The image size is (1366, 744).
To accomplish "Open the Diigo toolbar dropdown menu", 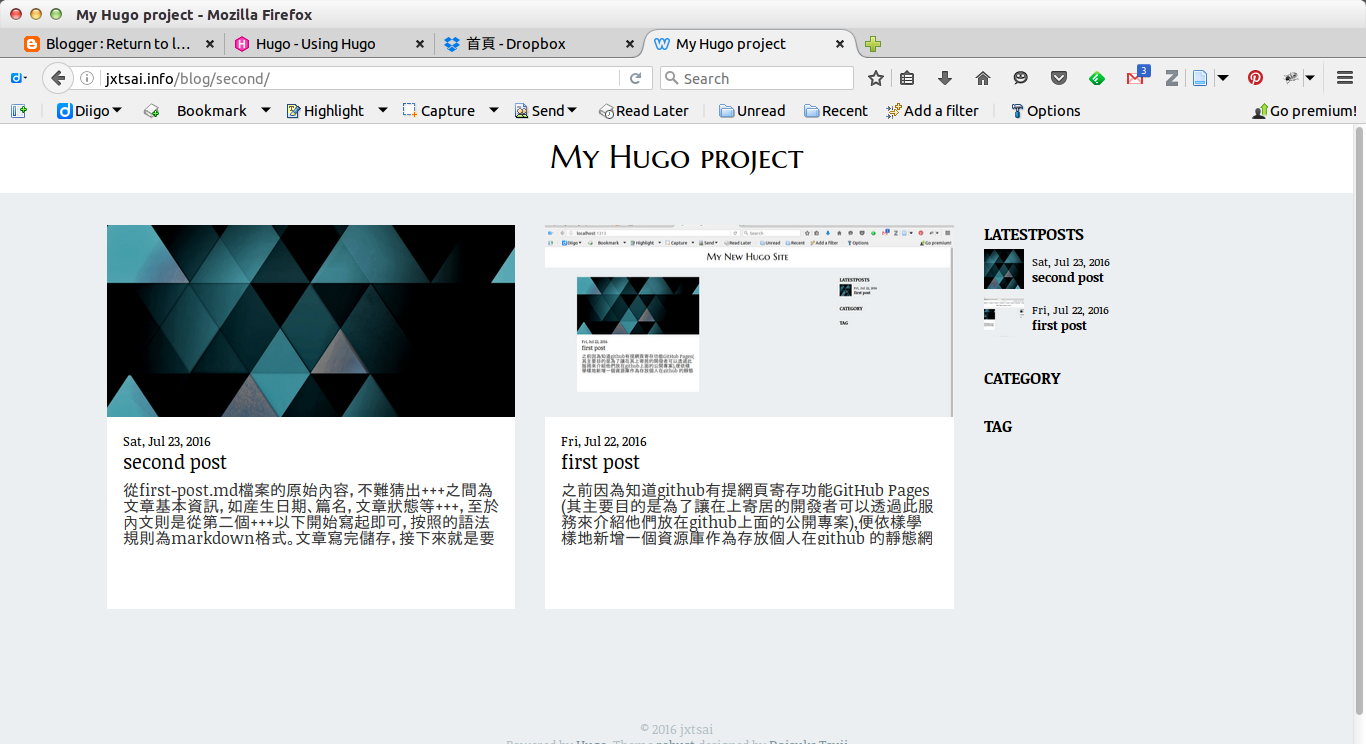I will click(90, 111).
